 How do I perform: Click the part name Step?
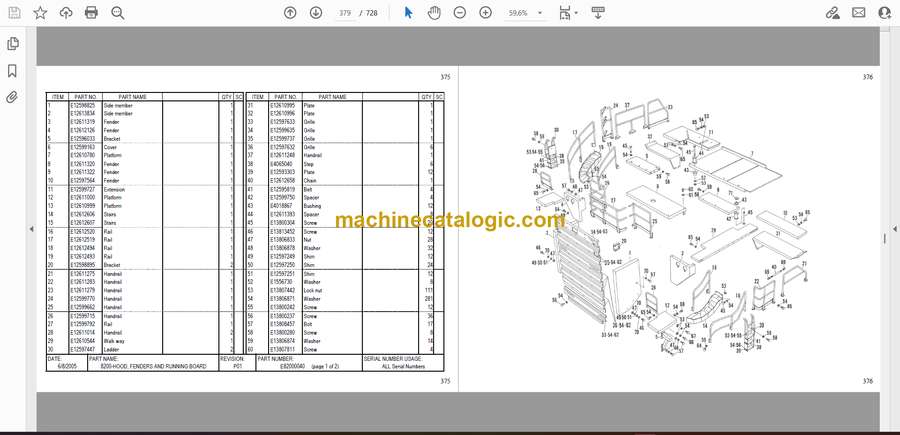308,164
